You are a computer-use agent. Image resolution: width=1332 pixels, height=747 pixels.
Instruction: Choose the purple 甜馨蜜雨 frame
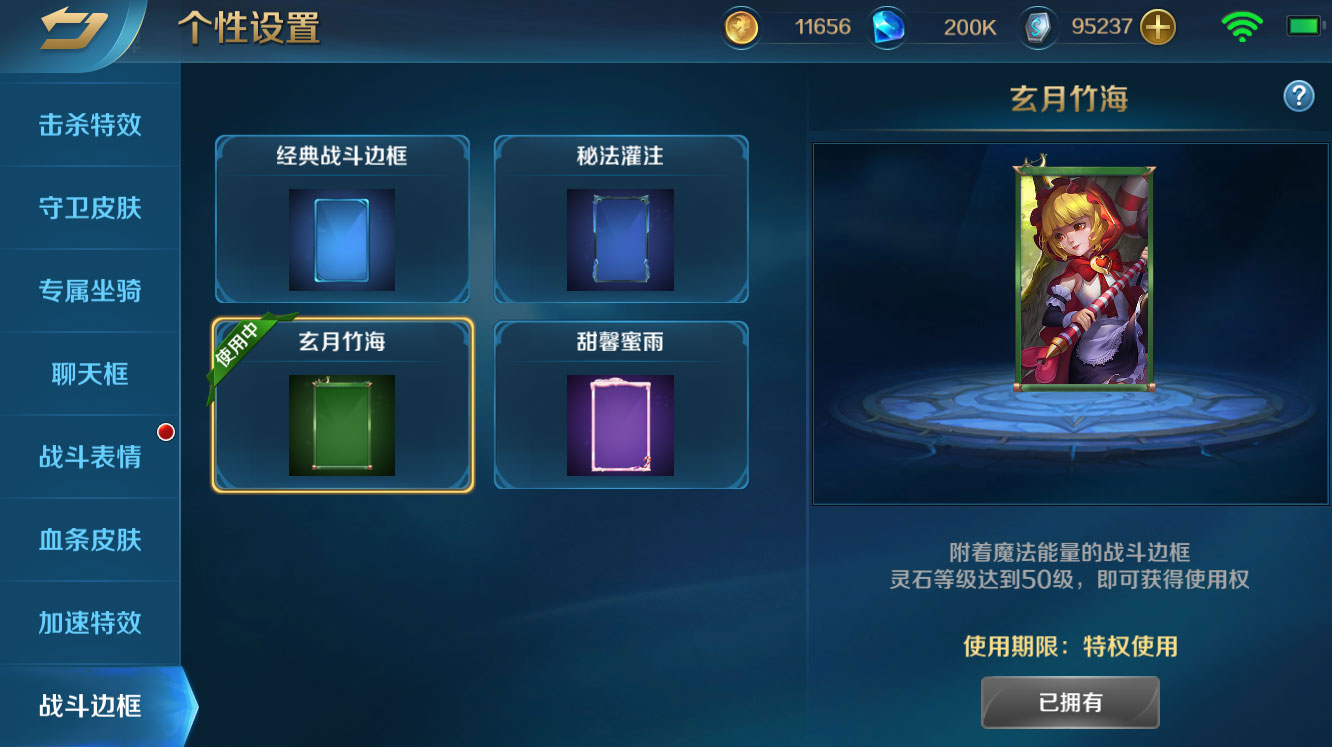pos(620,405)
